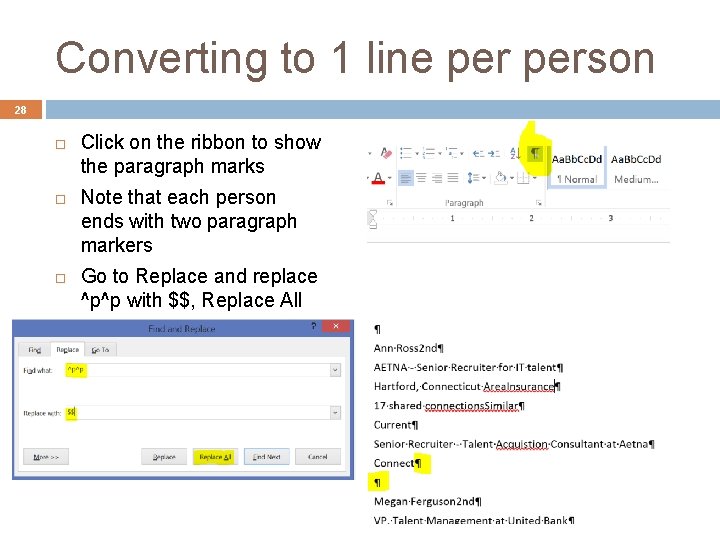Screen dimensions: 720x540
Task: Switch to the Find tab
Action: coord(34,350)
